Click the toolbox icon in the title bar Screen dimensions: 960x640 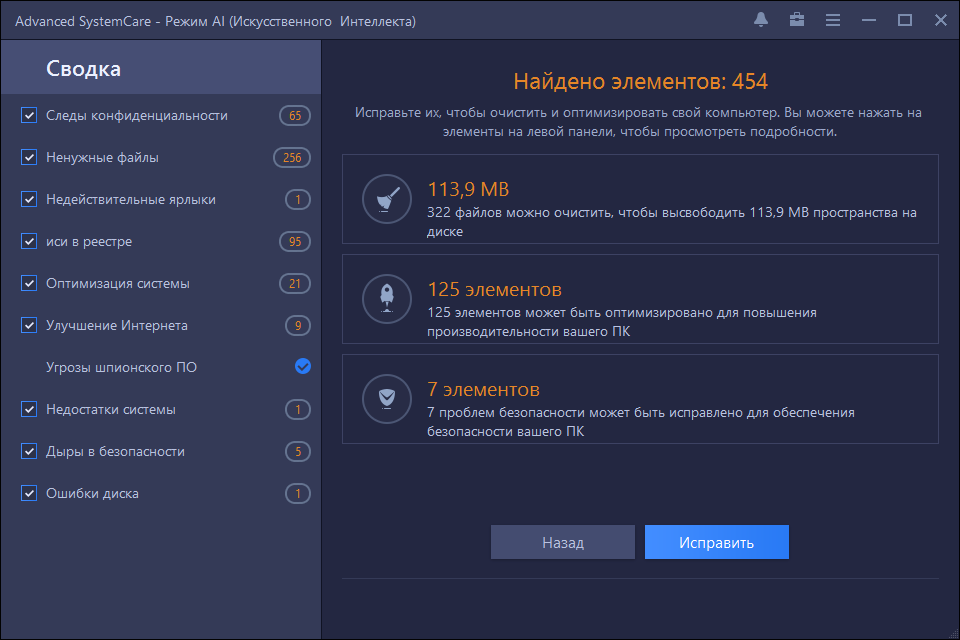point(796,19)
